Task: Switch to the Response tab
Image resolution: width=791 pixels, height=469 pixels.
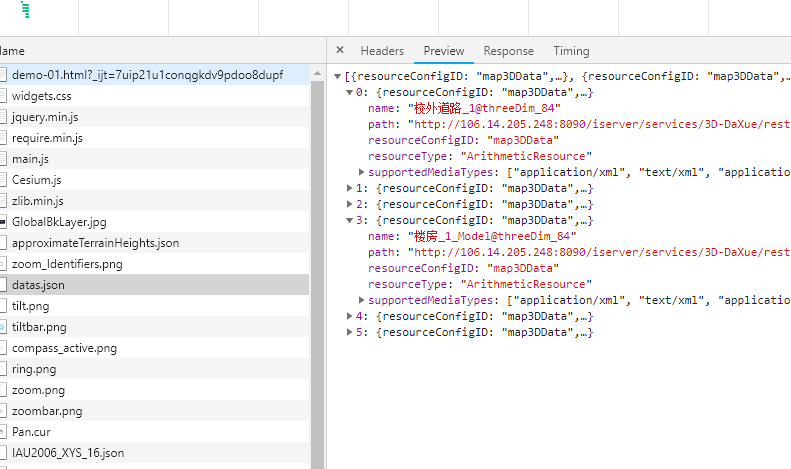Action: pos(508,51)
